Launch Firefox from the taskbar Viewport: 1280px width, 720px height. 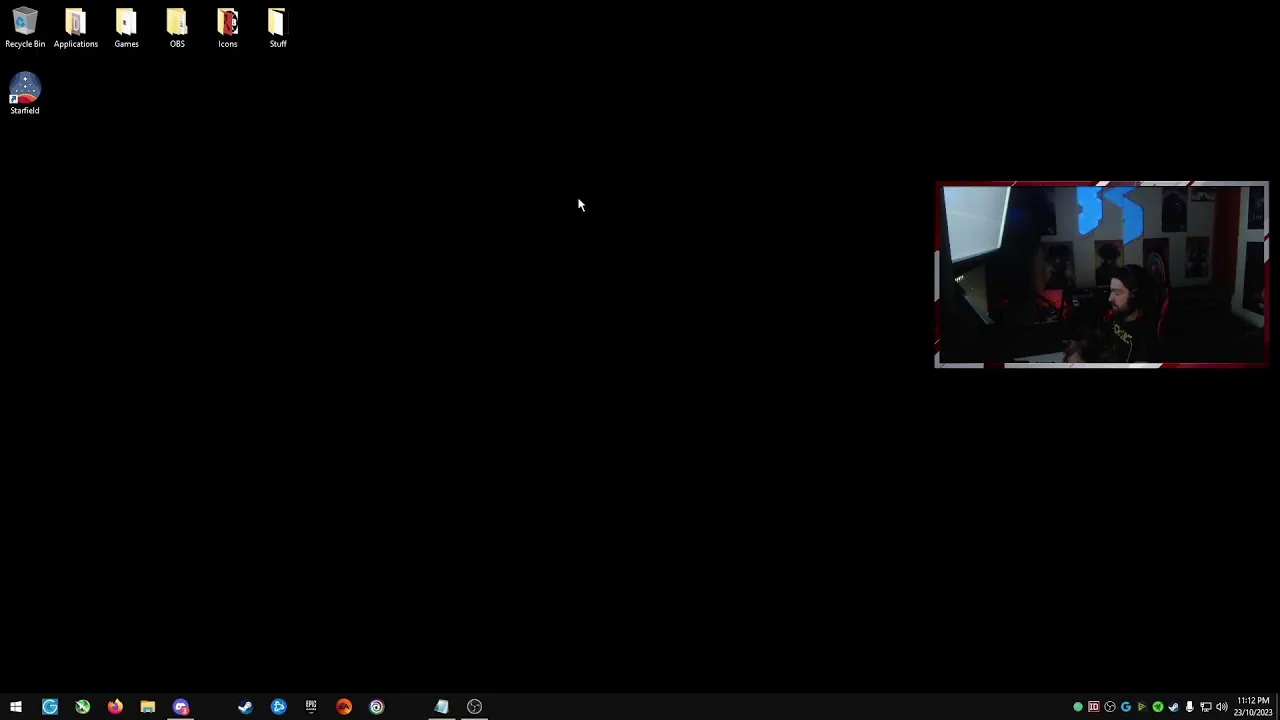click(x=115, y=707)
